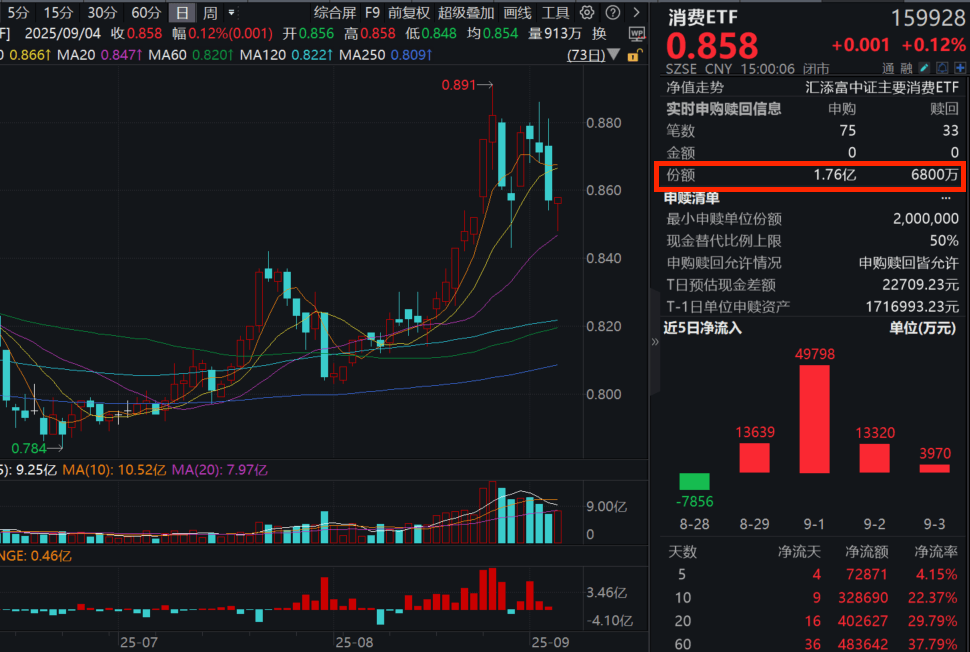The width and height of the screenshot is (970, 652).
Task: Select the pencil annotation icon beside 融
Action: pos(924,67)
